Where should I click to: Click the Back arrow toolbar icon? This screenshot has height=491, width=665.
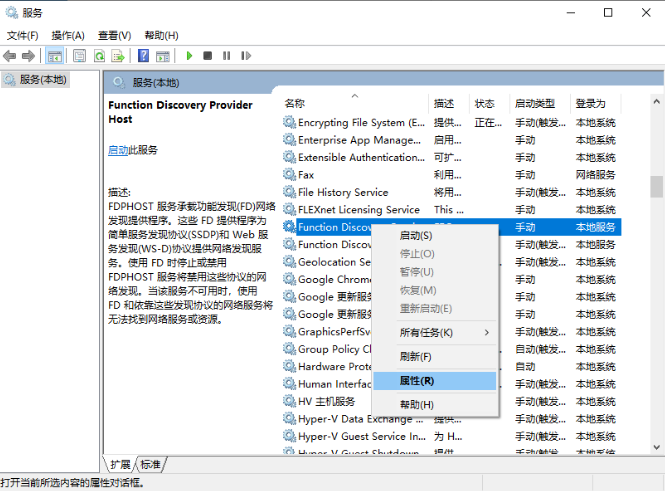(9, 56)
